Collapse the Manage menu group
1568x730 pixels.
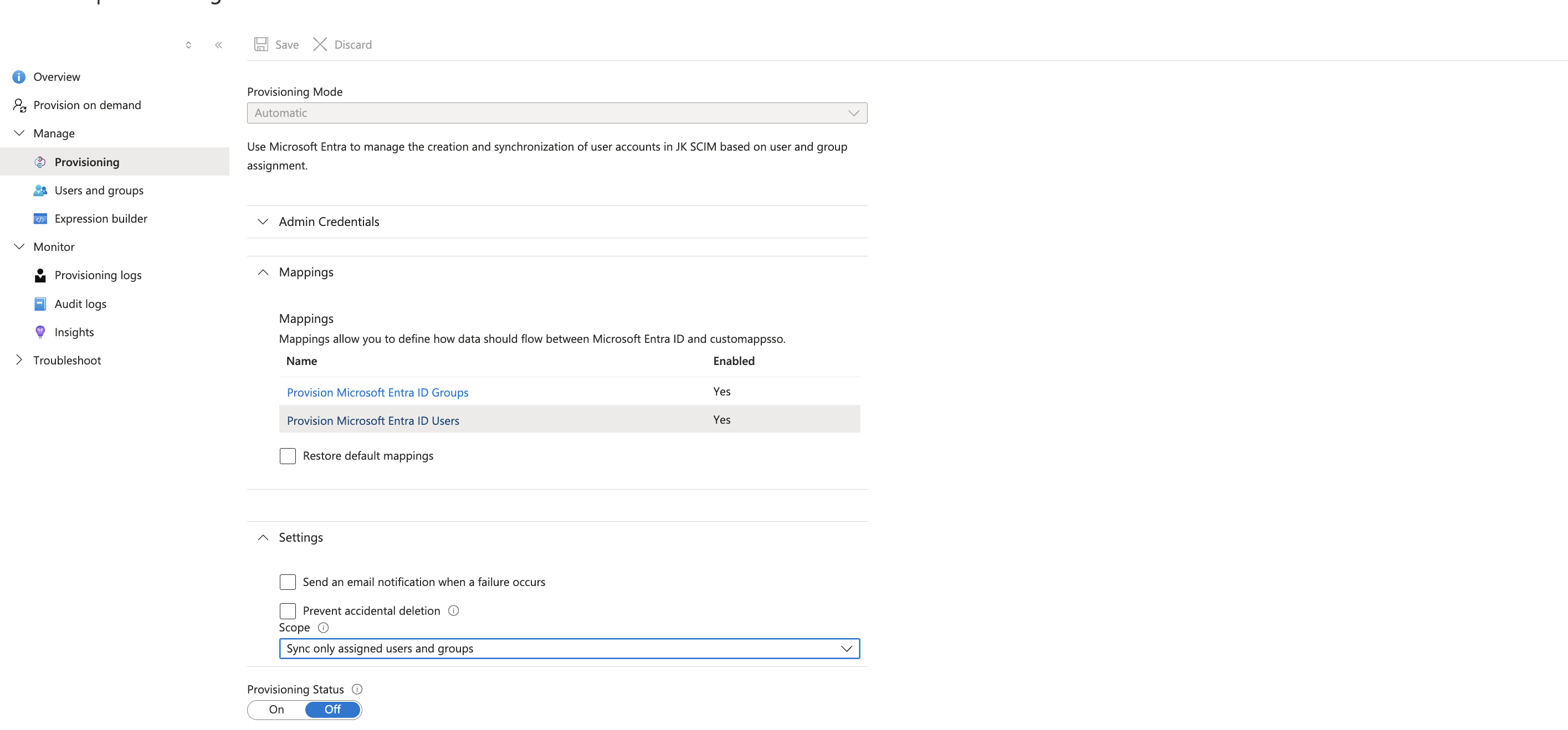pos(19,133)
